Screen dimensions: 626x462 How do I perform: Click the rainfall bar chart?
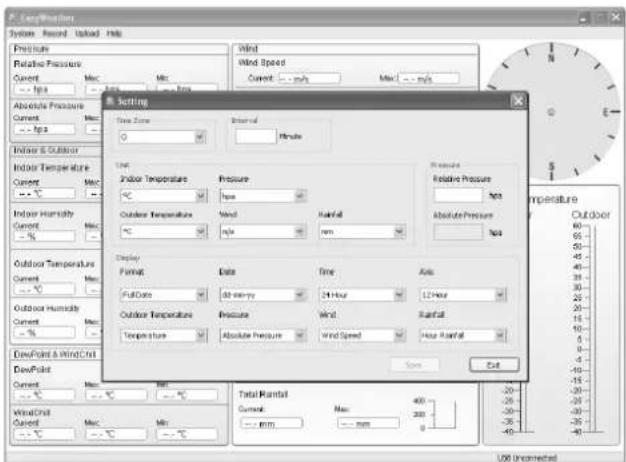(x=435, y=414)
